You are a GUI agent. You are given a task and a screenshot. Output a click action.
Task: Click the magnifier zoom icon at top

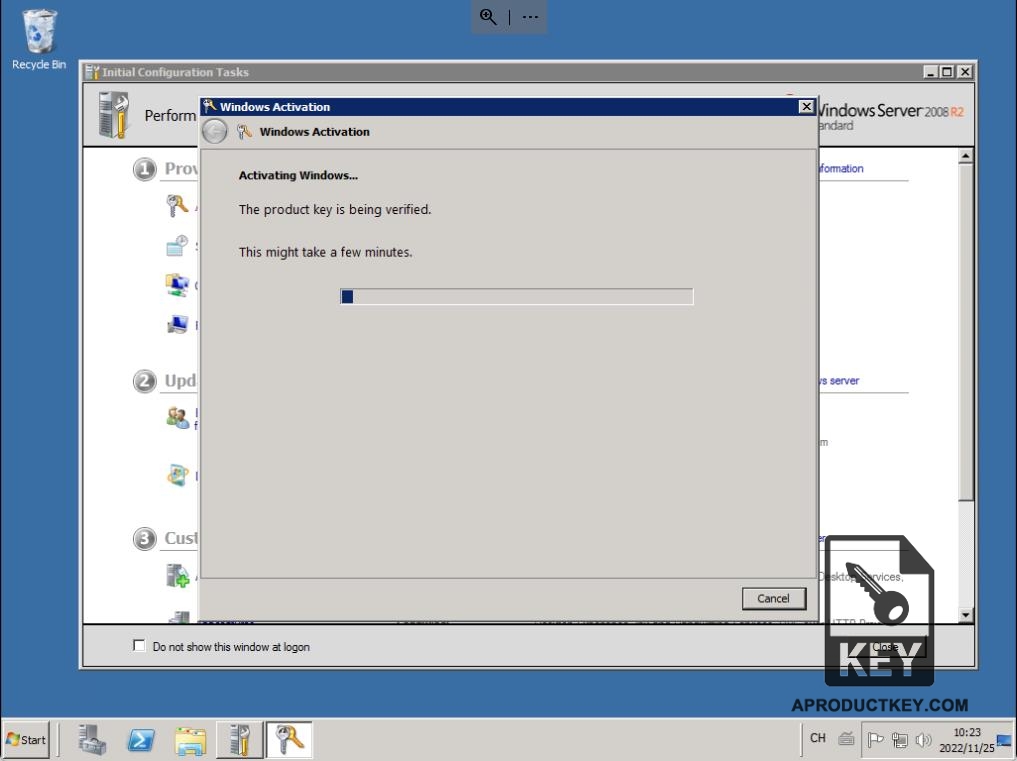point(488,17)
